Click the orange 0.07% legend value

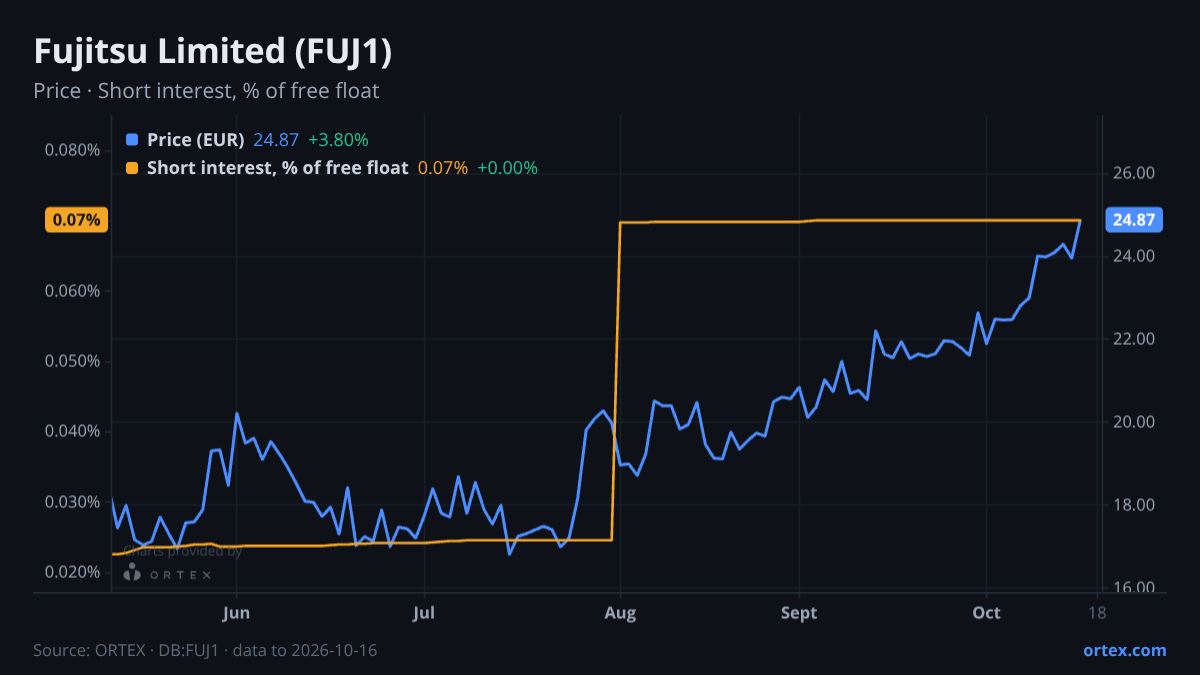pos(443,168)
